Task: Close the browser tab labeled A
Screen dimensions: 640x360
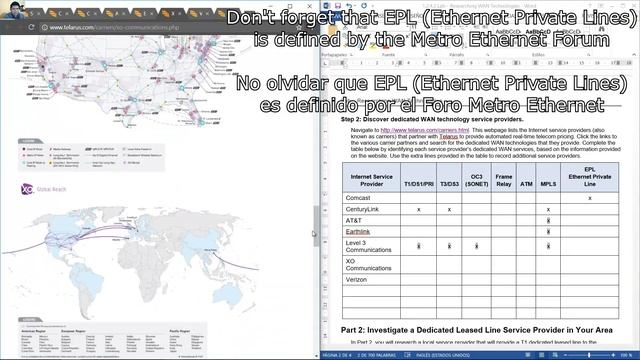Action: coord(123,14)
